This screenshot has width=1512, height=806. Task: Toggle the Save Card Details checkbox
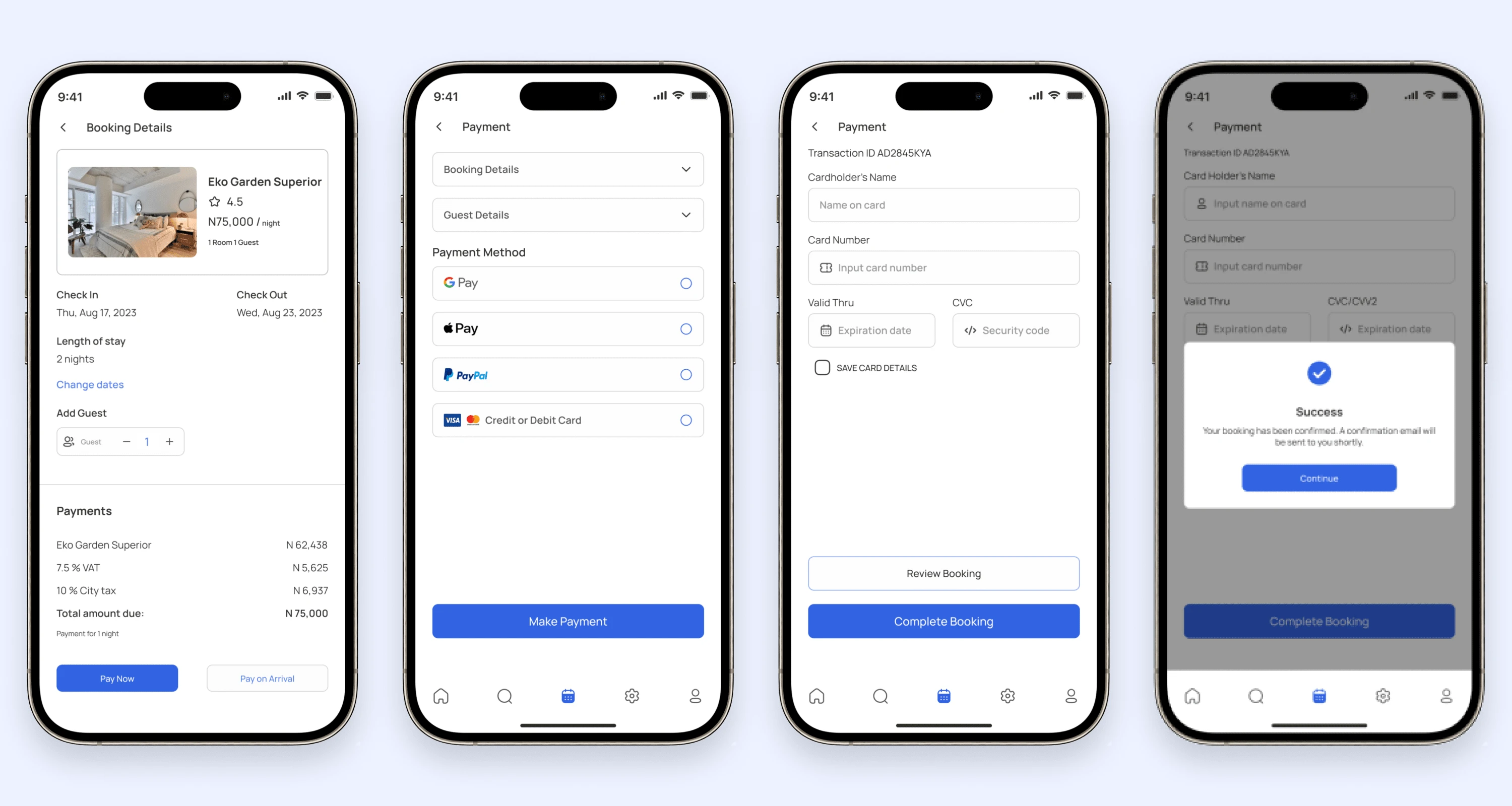tap(821, 367)
